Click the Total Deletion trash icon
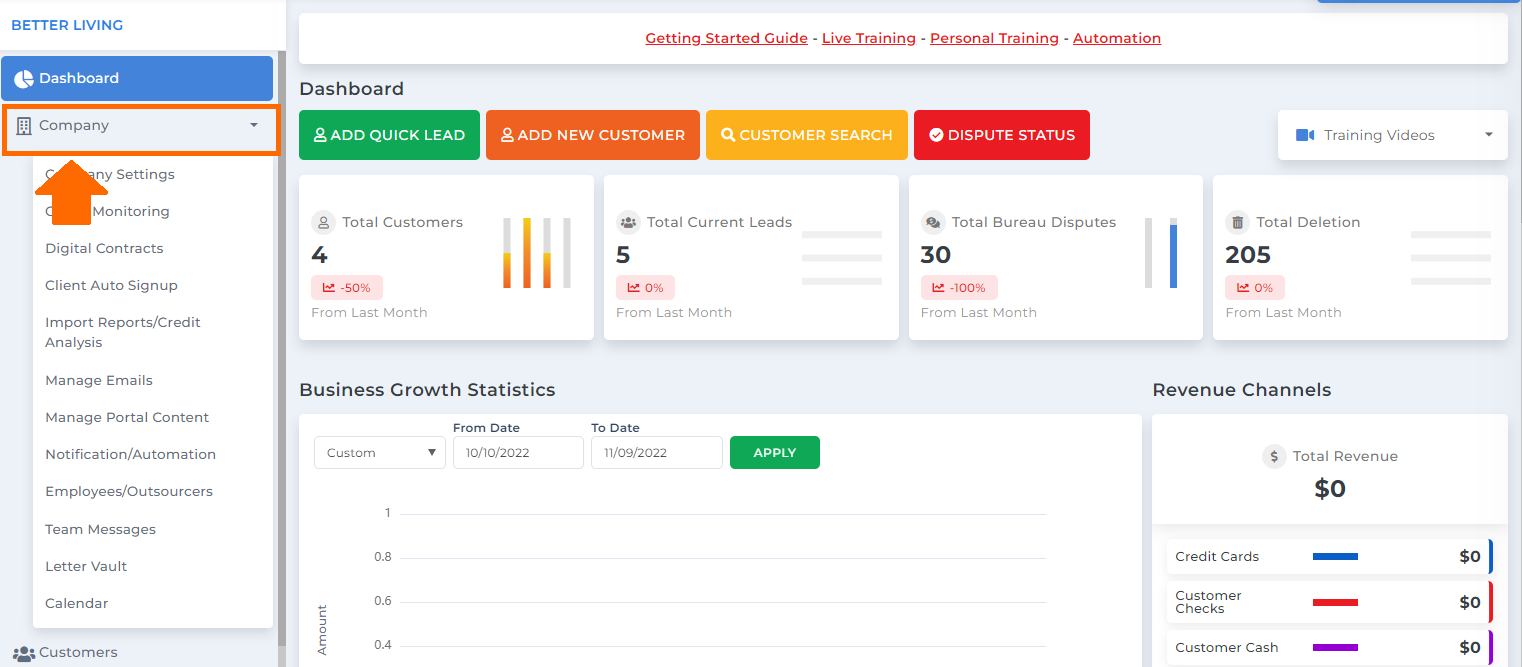Viewport: 1522px width, 667px height. [x=1237, y=221]
